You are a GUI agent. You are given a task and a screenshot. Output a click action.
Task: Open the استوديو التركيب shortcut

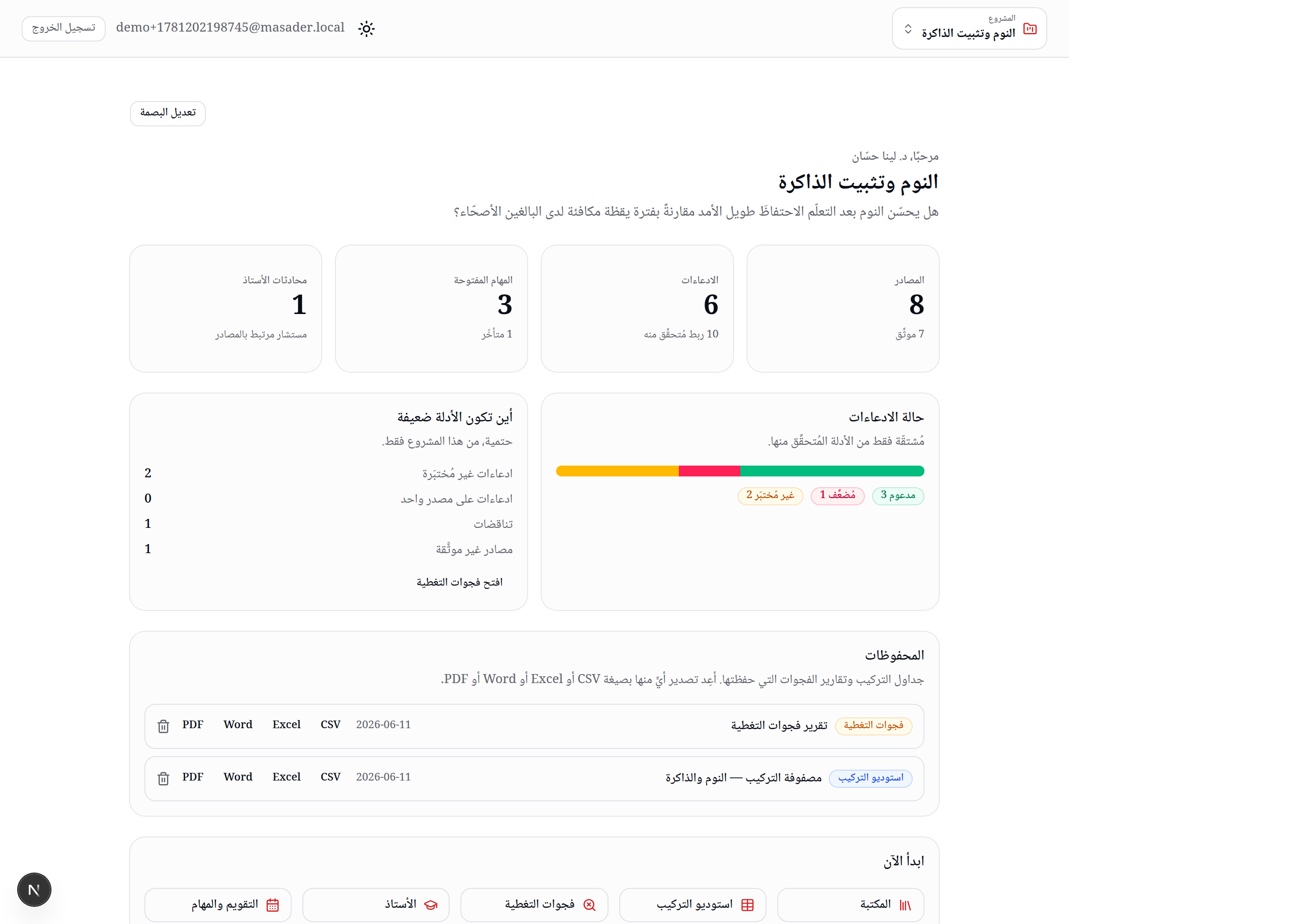tap(692, 905)
